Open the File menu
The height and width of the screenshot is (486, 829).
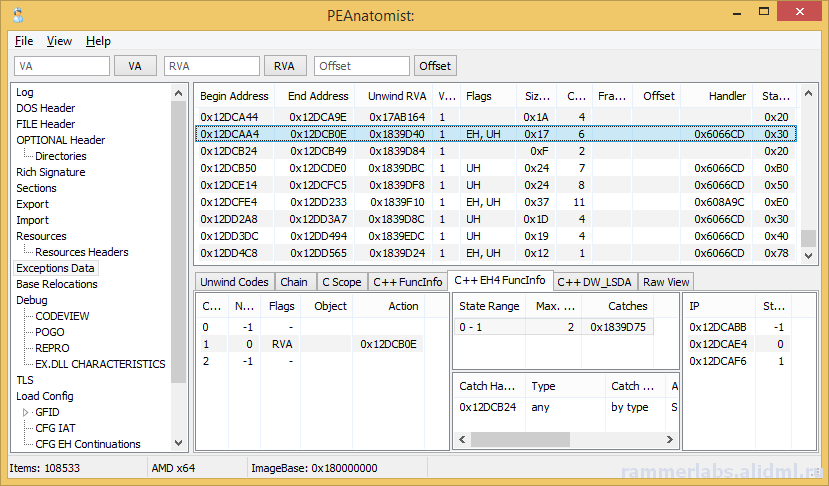[x=24, y=41]
